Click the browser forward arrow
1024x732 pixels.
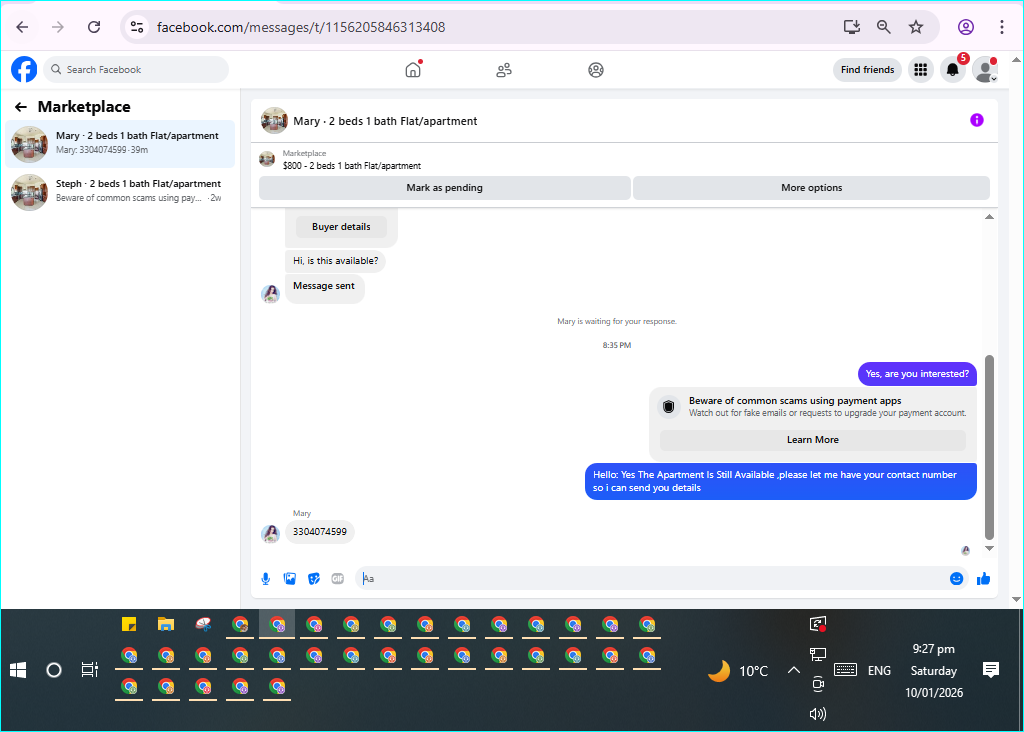[x=58, y=27]
